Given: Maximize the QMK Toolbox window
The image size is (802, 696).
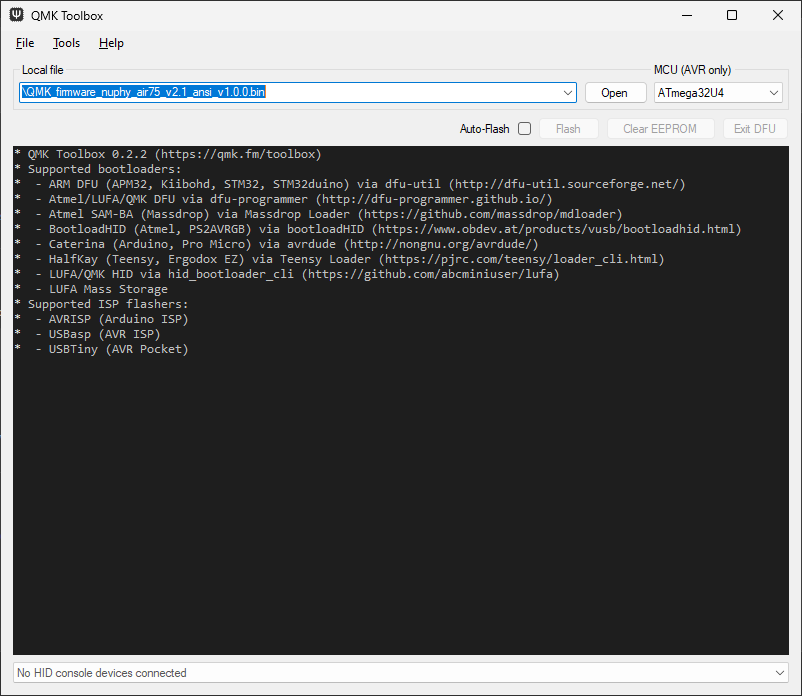Looking at the screenshot, I should [x=731, y=15].
